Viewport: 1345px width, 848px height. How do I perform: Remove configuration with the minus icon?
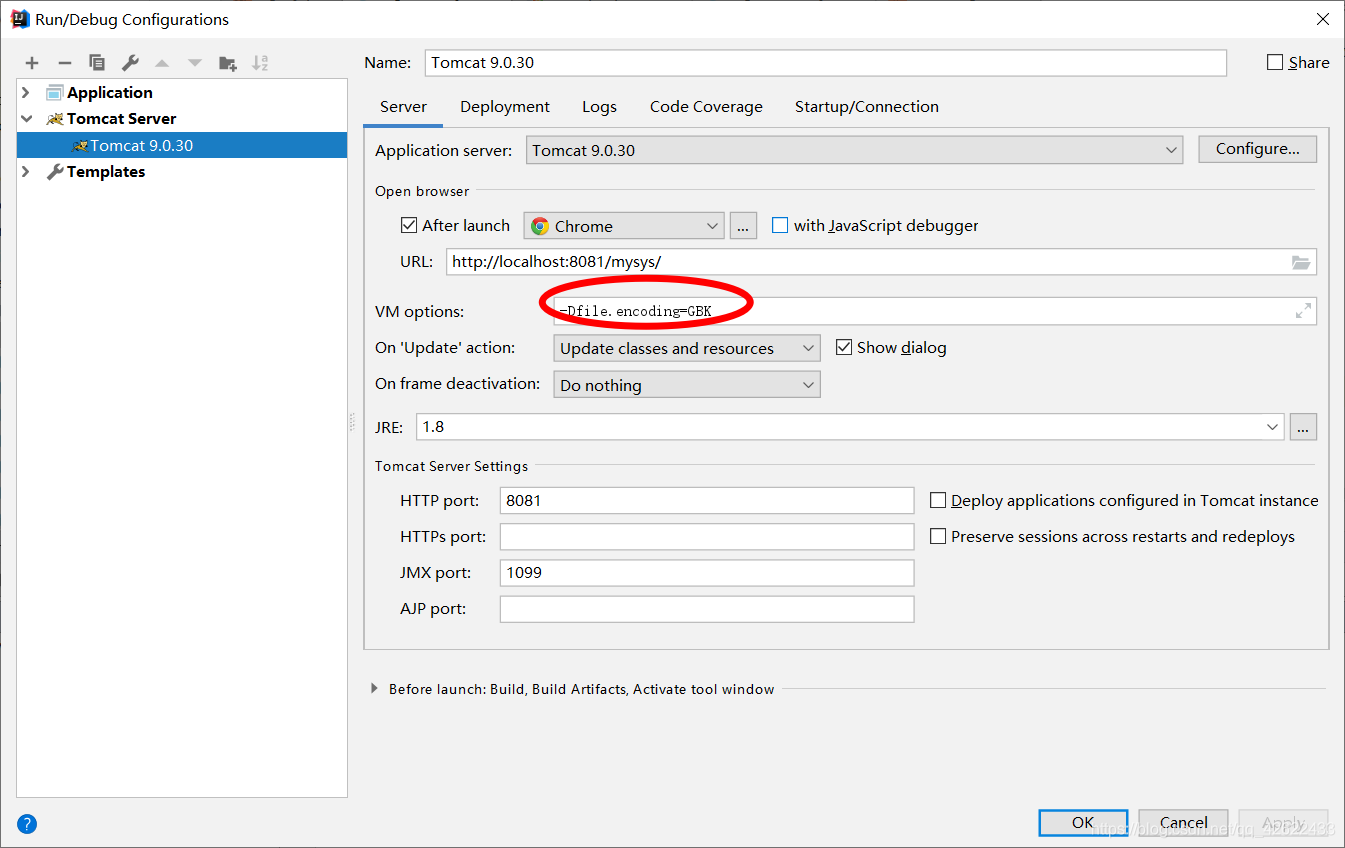[64, 63]
